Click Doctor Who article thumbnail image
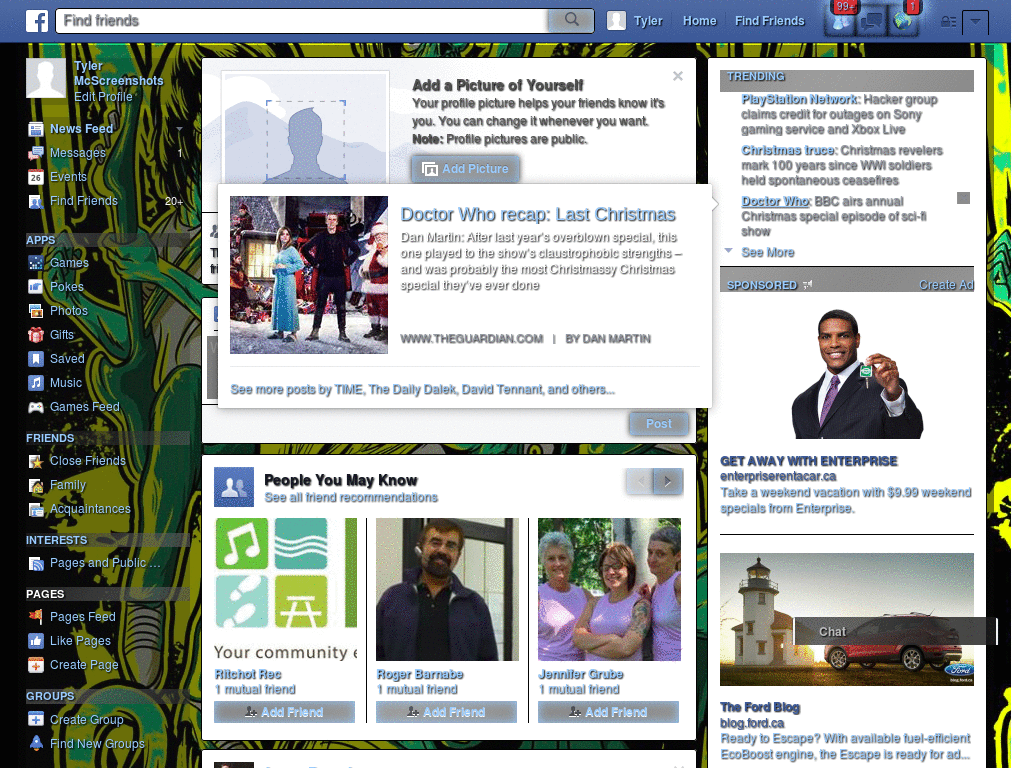Image resolution: width=1024 pixels, height=768 pixels. [309, 275]
